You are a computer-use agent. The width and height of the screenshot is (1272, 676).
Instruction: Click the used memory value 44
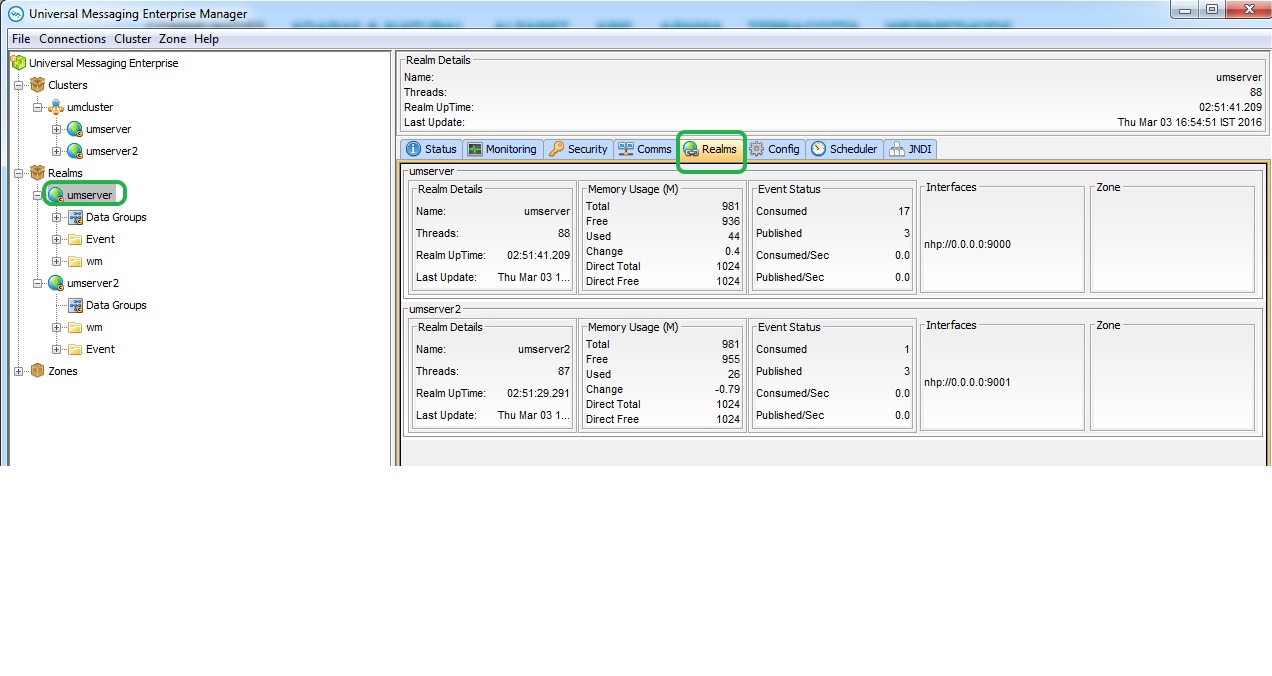[x=734, y=236]
